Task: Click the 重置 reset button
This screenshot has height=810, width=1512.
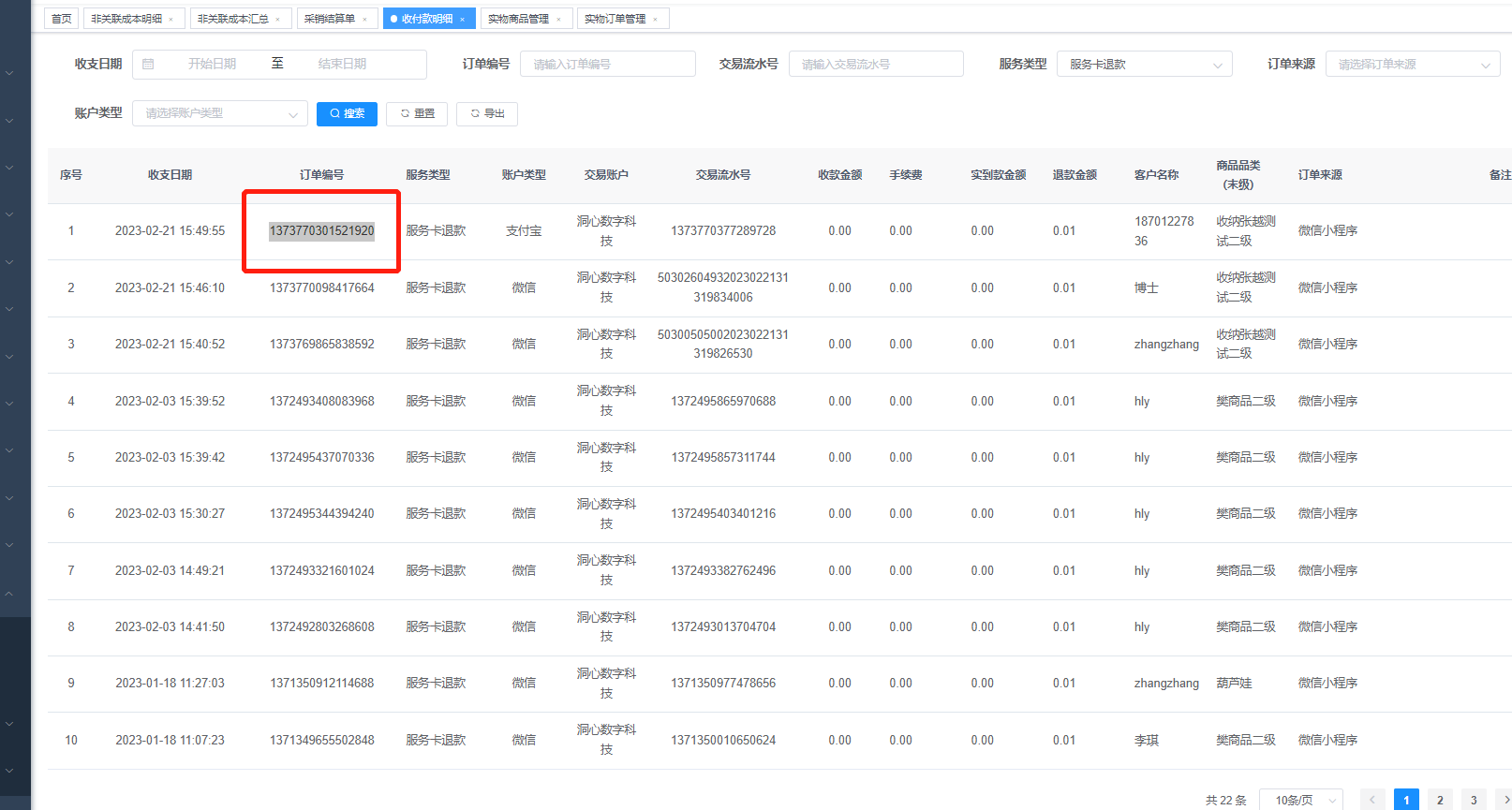Action: (x=417, y=113)
